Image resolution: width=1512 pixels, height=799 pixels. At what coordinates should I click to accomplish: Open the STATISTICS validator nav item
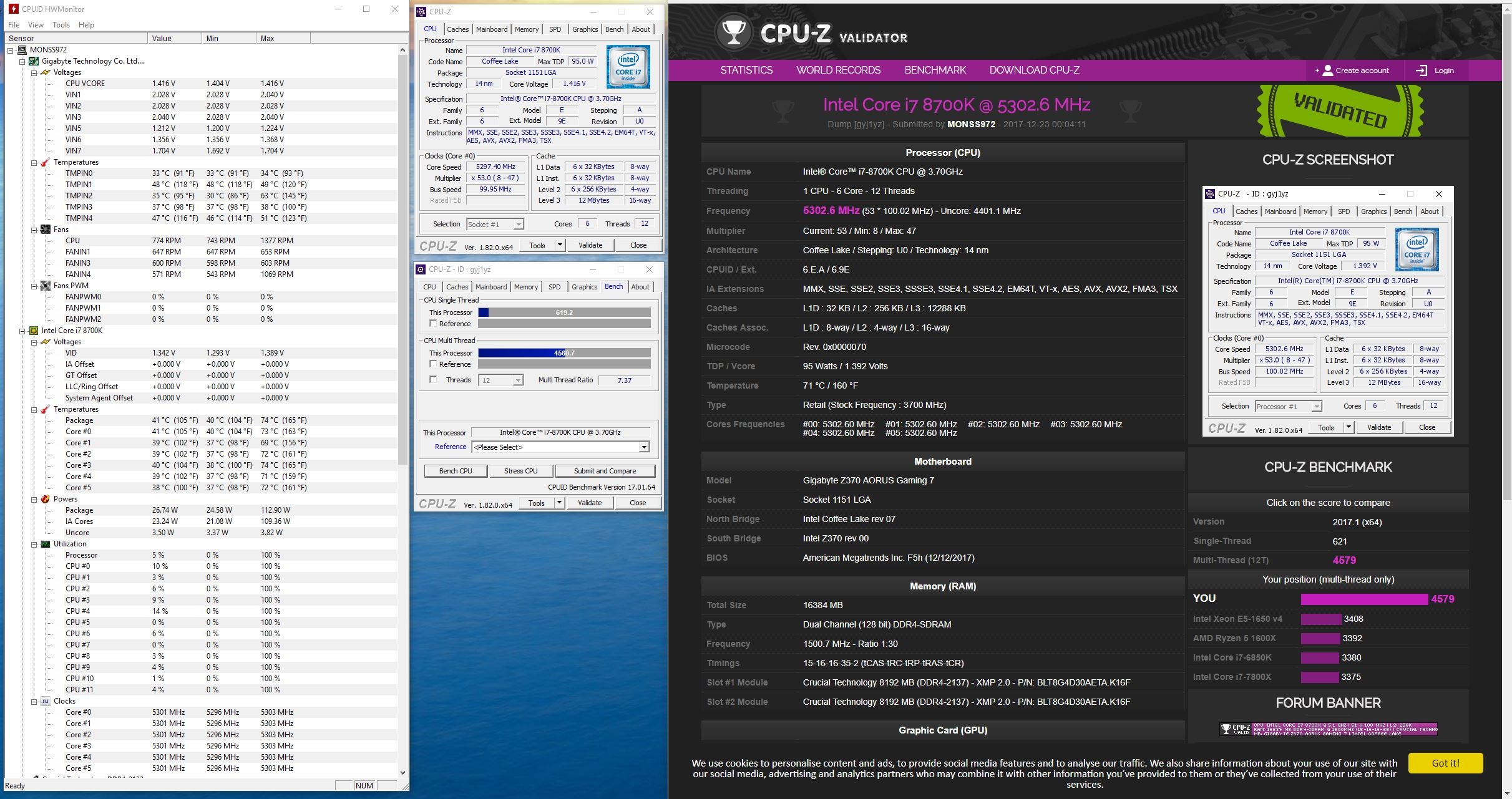tap(746, 70)
